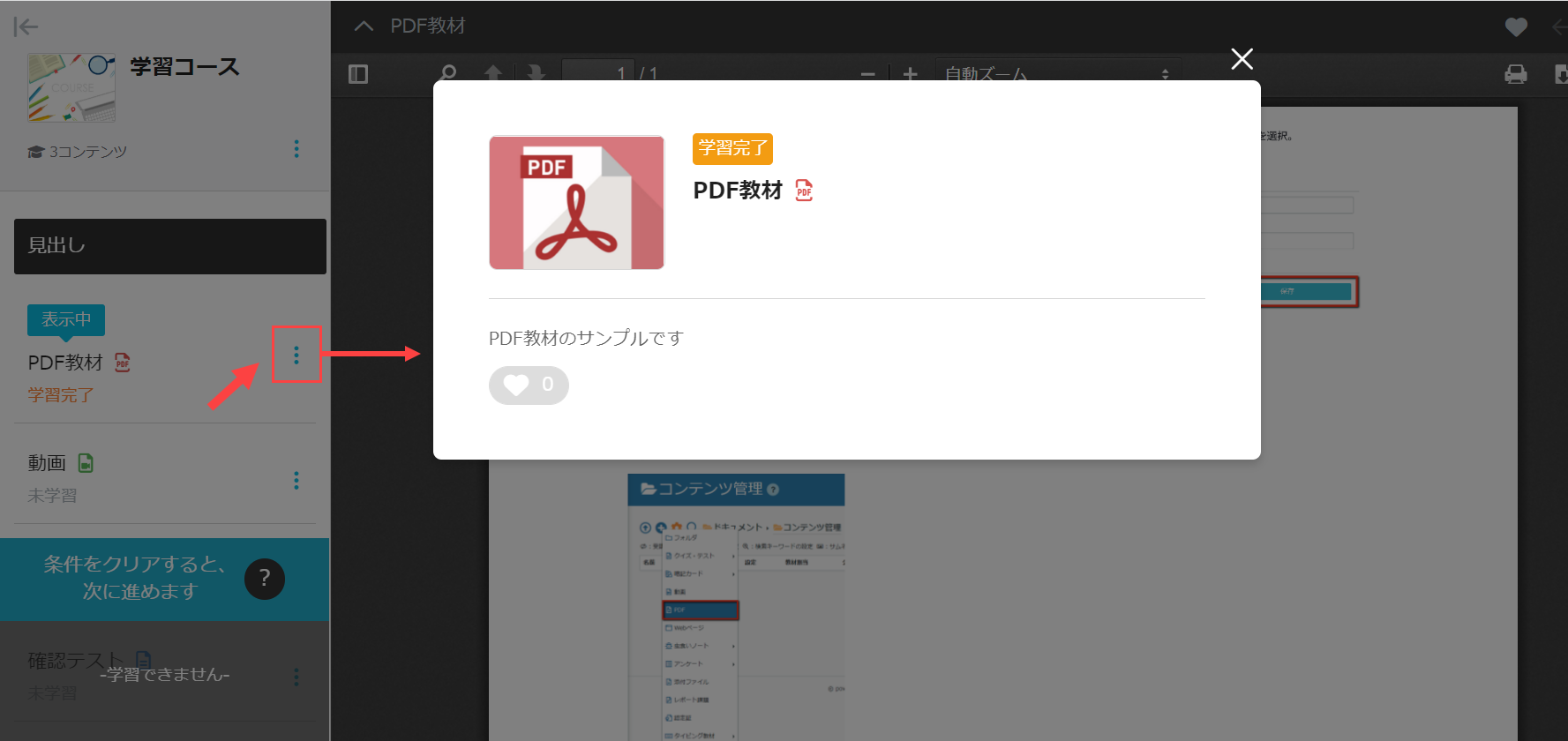1568x741 pixels.
Task: Go to previous PDF page arrow
Action: click(493, 73)
